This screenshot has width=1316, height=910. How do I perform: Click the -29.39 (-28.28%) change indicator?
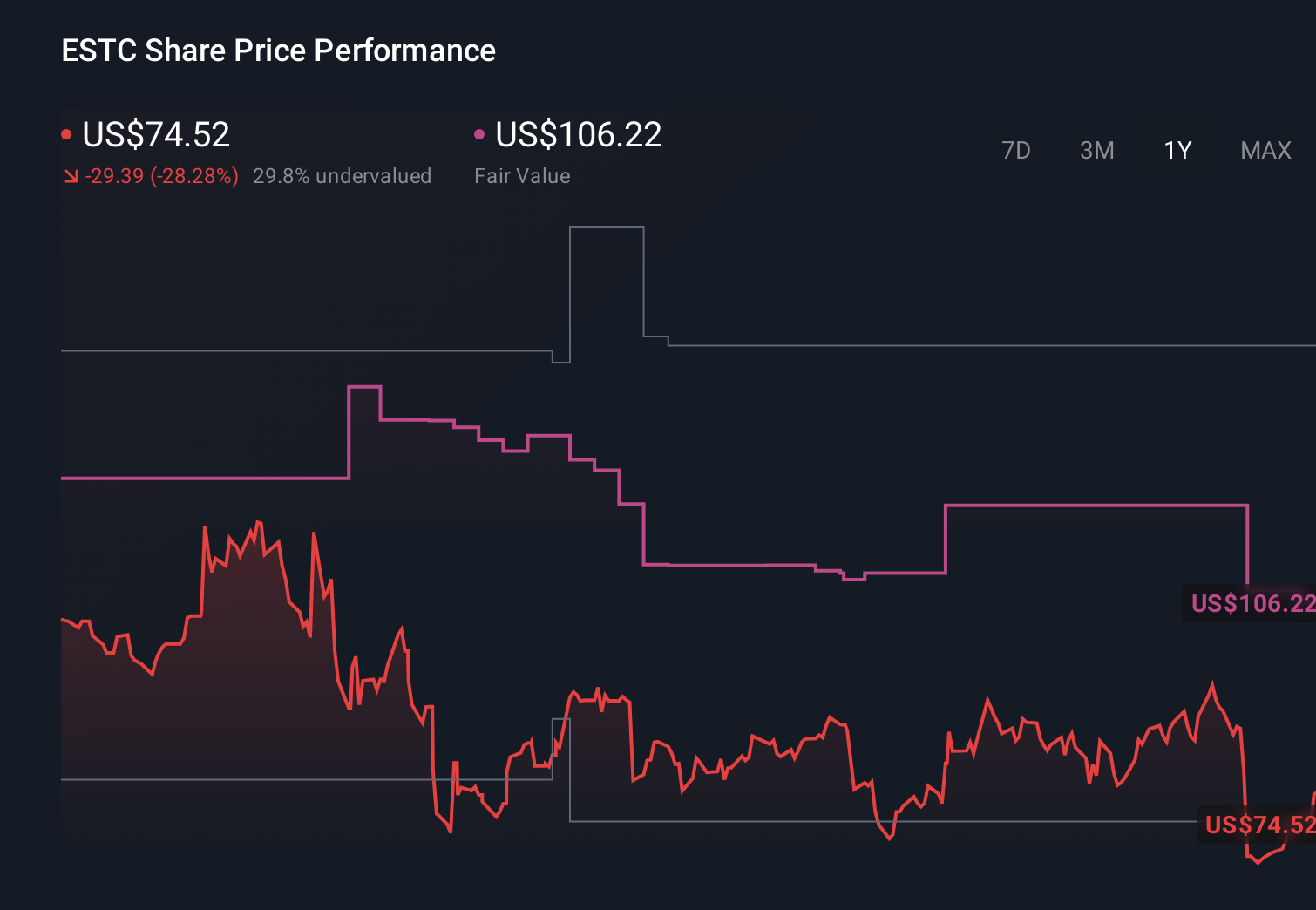pos(162,176)
